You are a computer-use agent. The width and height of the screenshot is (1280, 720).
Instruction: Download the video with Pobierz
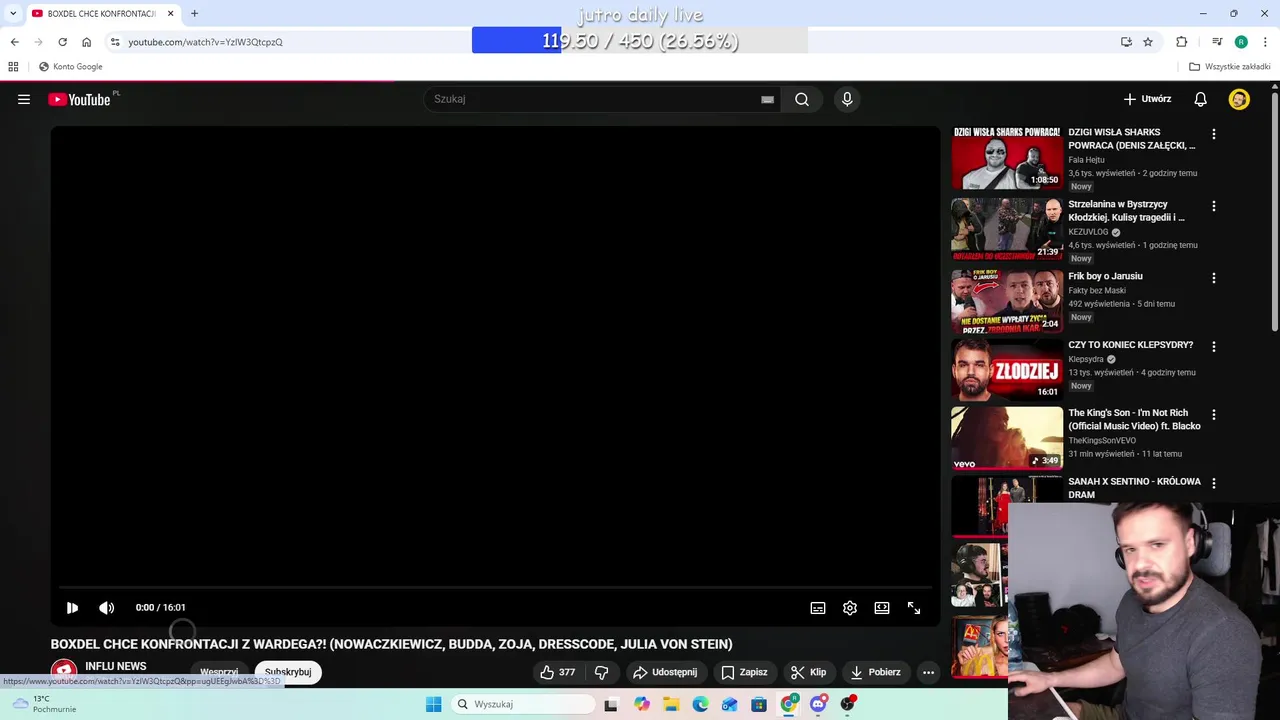[x=875, y=672]
